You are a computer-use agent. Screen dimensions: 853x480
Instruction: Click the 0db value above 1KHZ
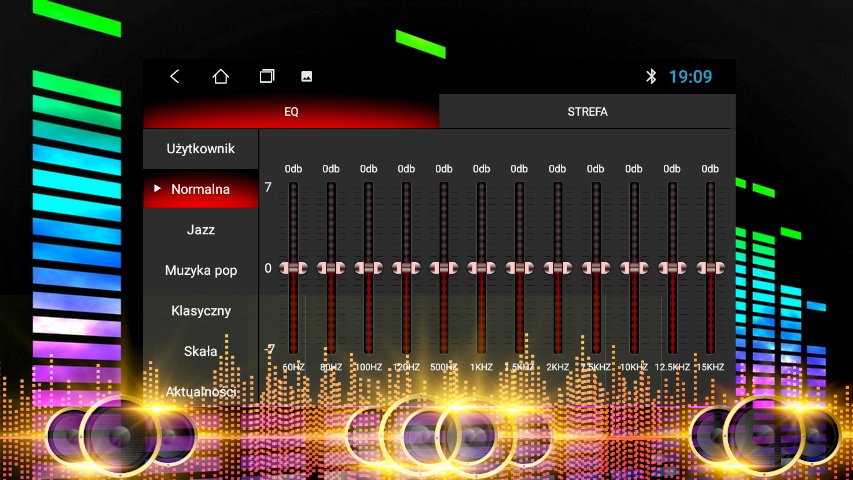(x=481, y=169)
